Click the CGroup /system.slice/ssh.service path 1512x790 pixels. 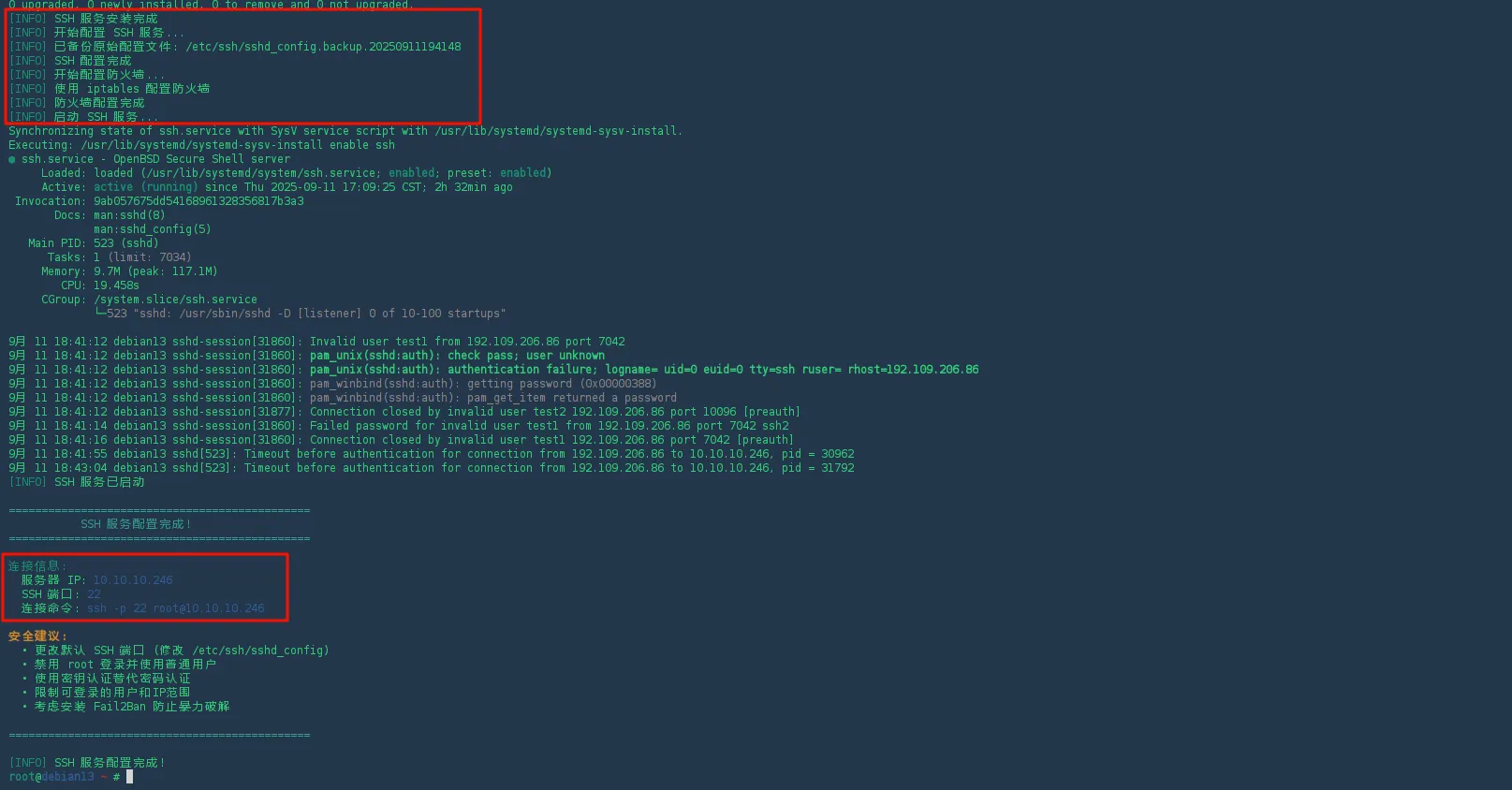coord(175,300)
